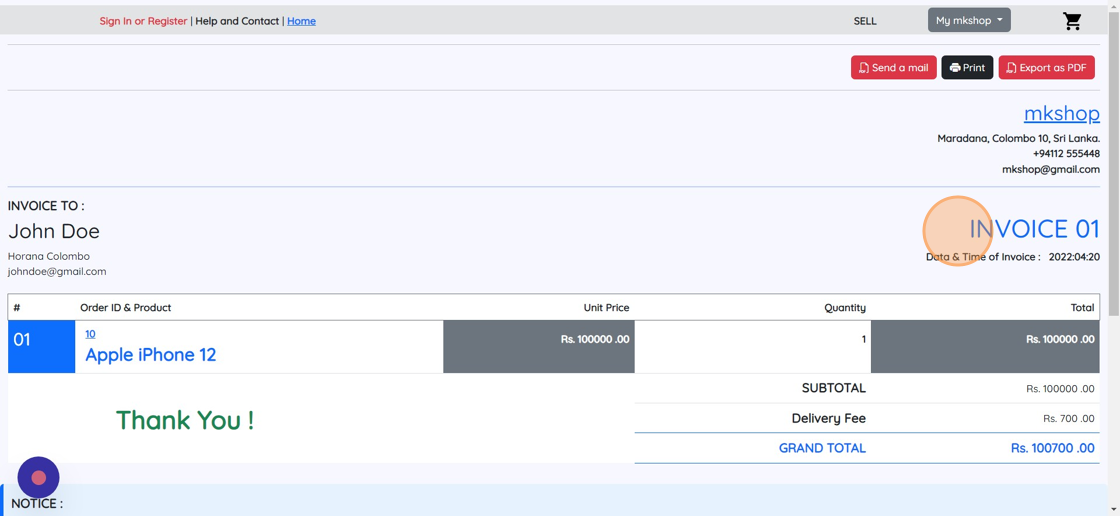Click the Unit Price column header
Screen dimensions: 1120x516
(x=606, y=307)
